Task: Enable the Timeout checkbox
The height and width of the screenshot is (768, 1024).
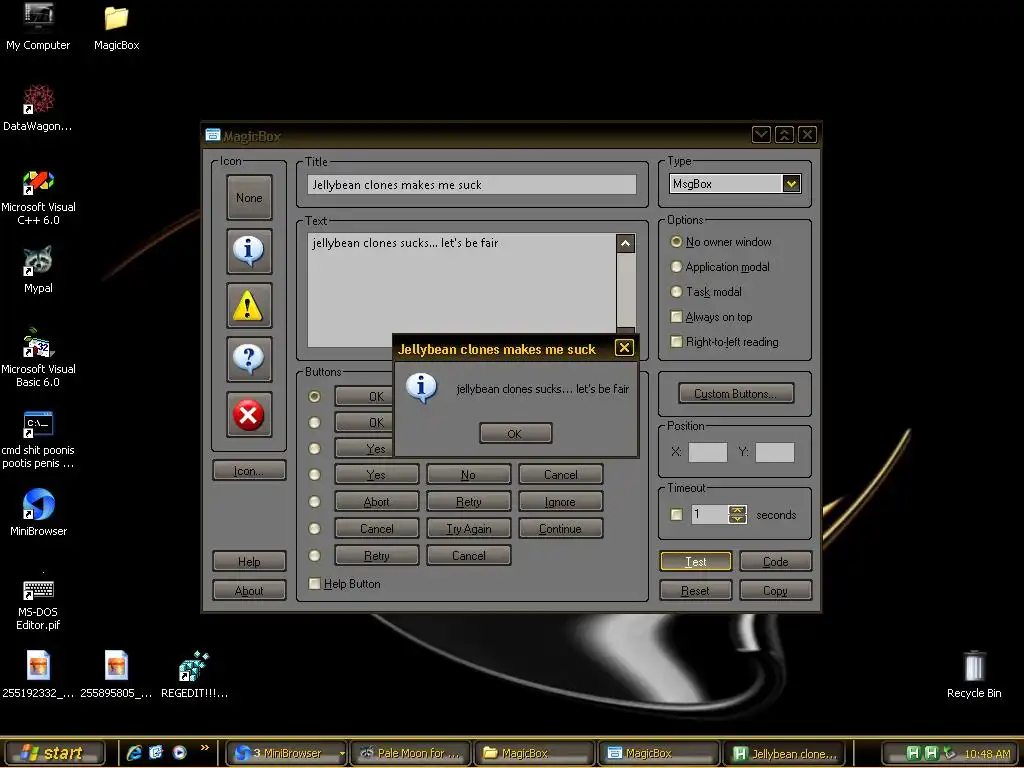Action: (x=677, y=515)
